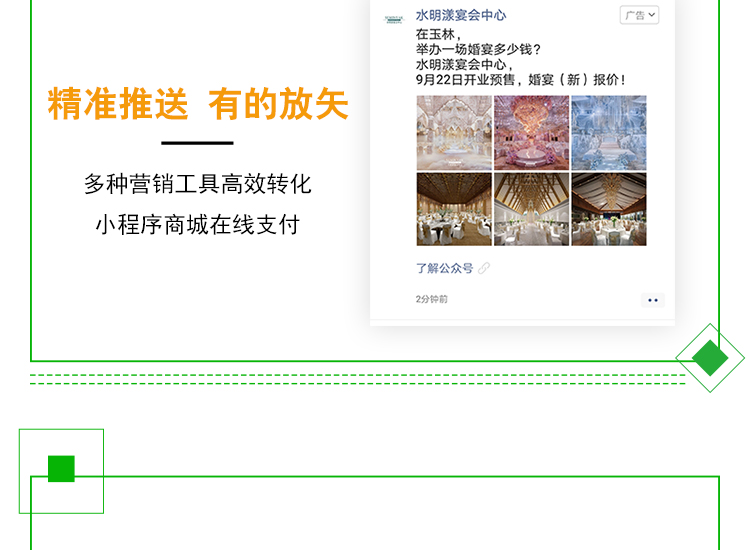Click the 了解公众号 link

444,268
